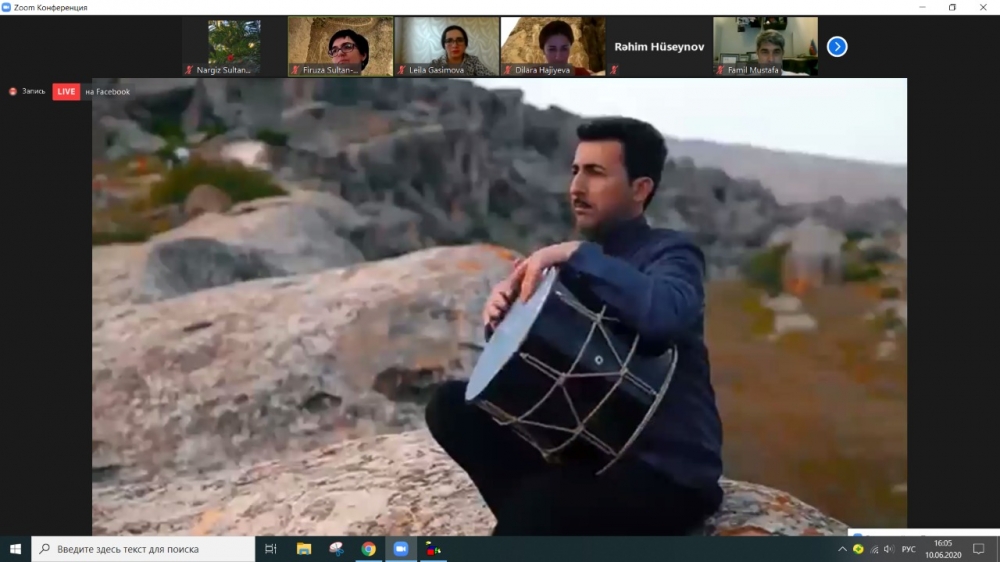Image resolution: width=1000 pixels, height=562 pixels.
Task: Select Leila Gasimova video thumbnail
Action: click(x=446, y=47)
